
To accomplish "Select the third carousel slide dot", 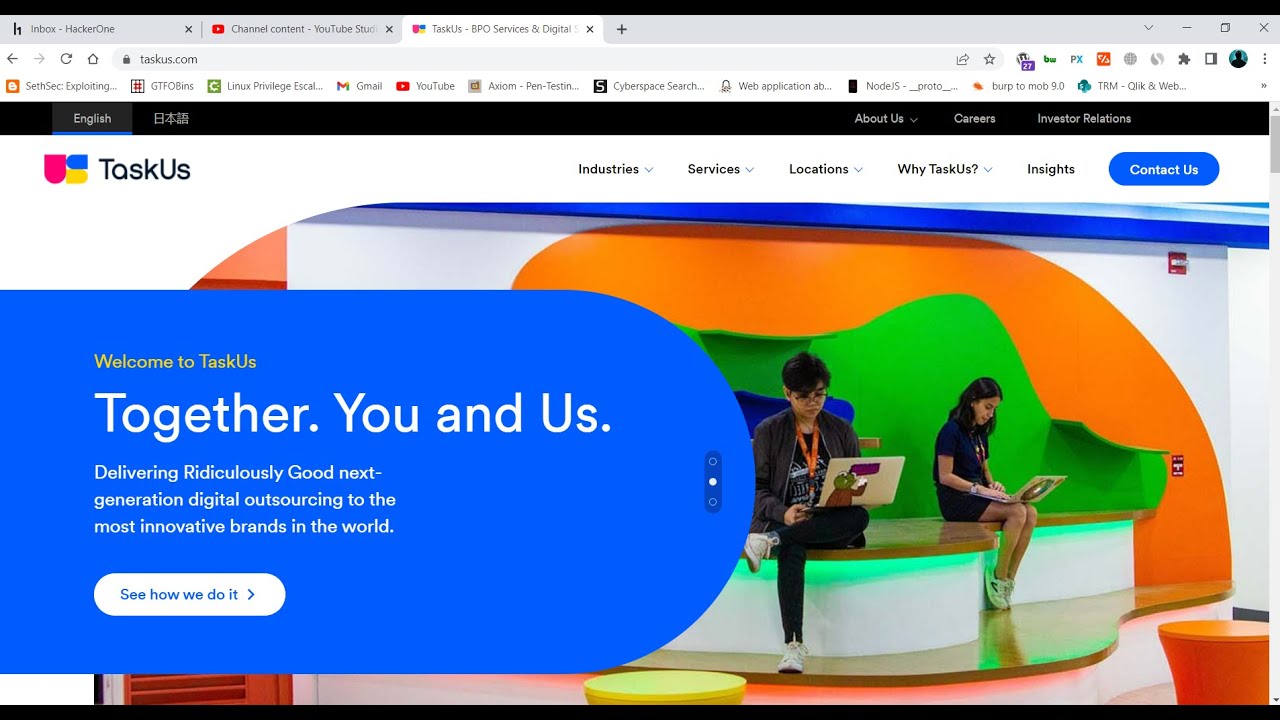I will 713,501.
